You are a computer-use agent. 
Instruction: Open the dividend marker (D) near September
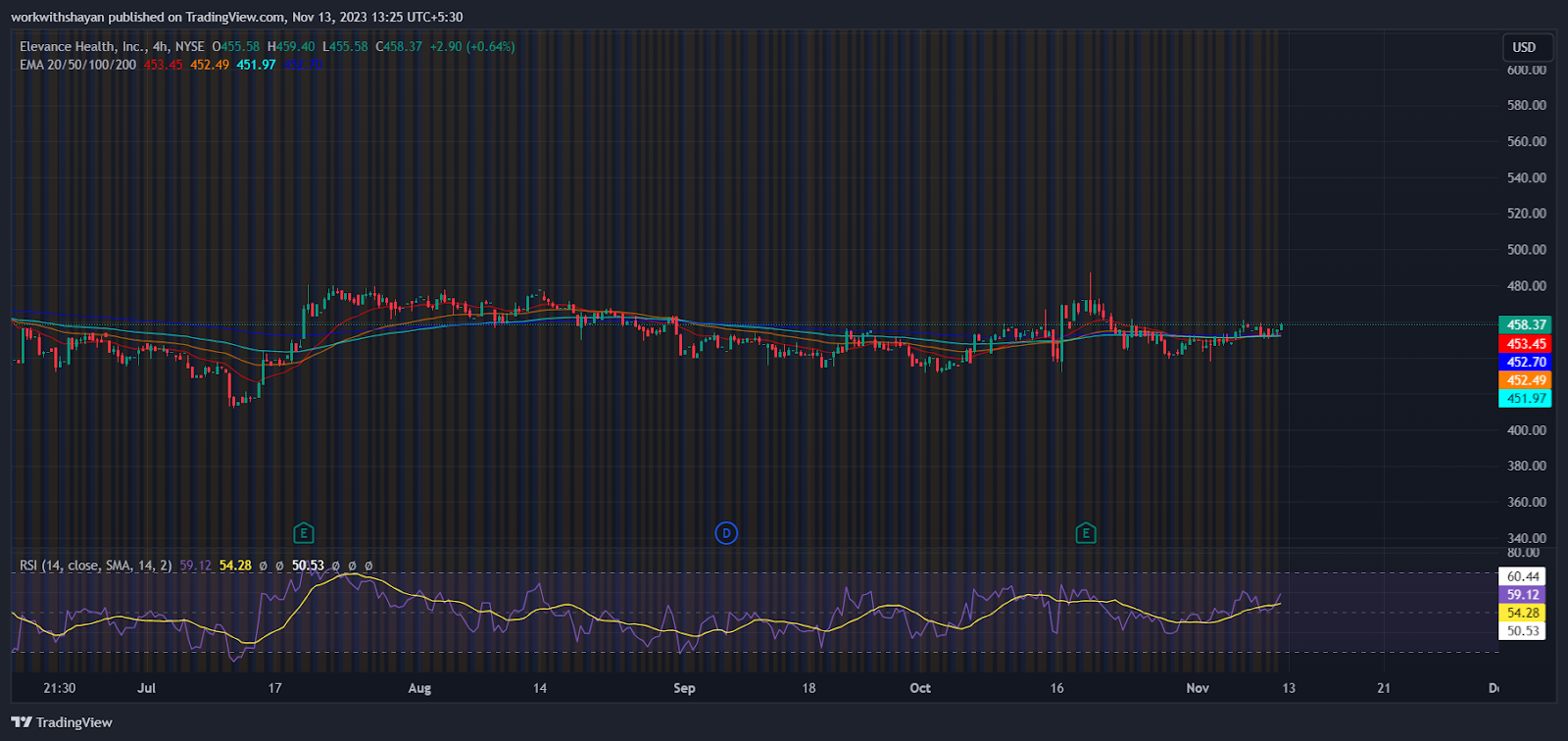(x=726, y=533)
